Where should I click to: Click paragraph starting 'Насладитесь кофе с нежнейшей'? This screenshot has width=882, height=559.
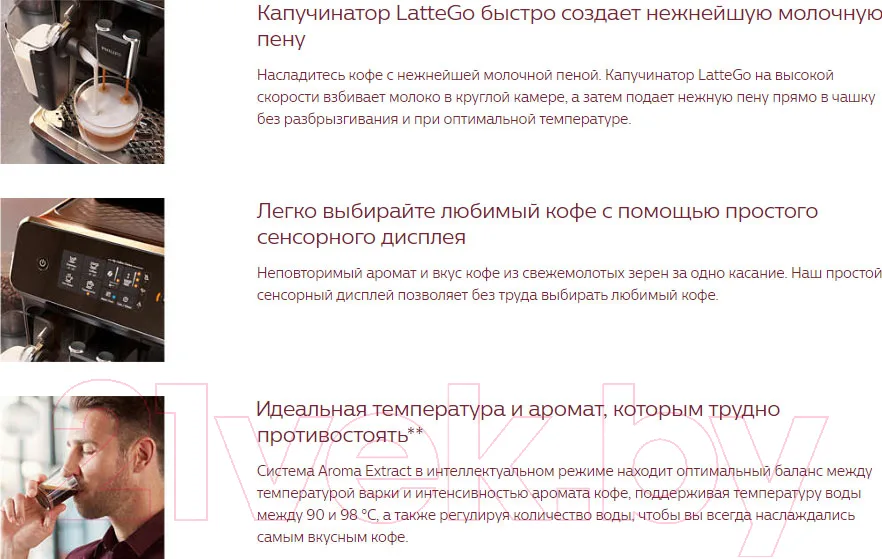(566, 97)
